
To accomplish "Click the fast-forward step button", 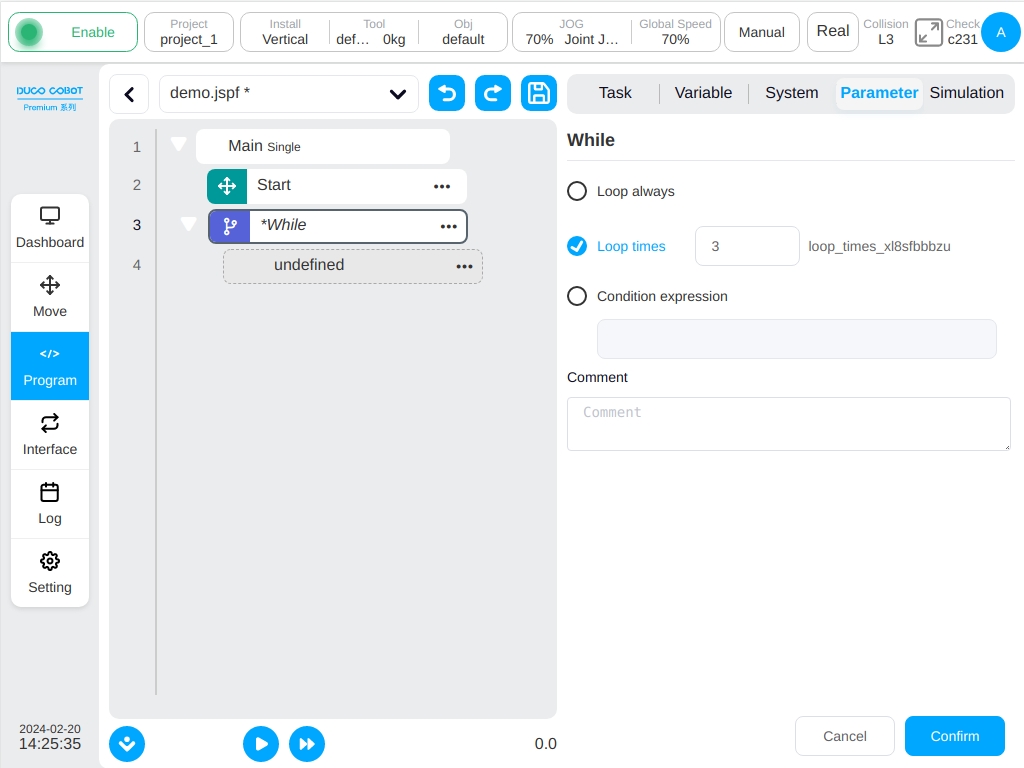I will [x=307, y=744].
